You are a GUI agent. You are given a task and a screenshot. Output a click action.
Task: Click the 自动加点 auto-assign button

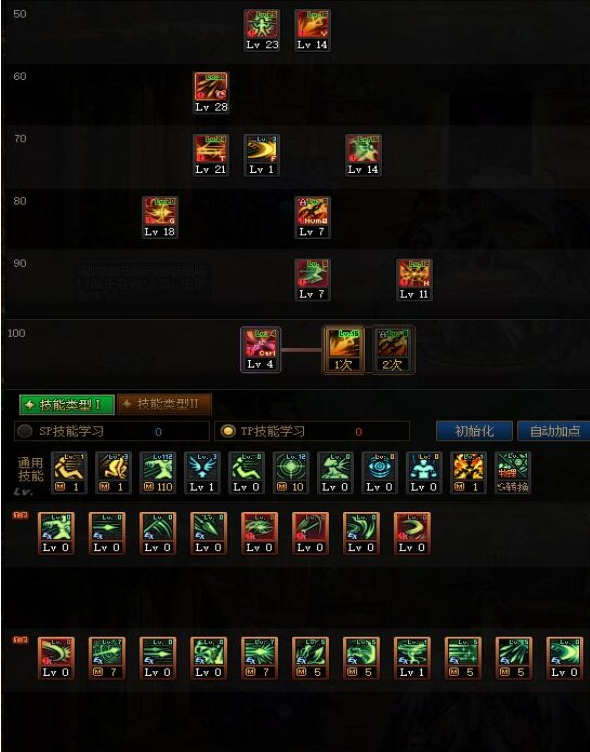[x=554, y=431]
